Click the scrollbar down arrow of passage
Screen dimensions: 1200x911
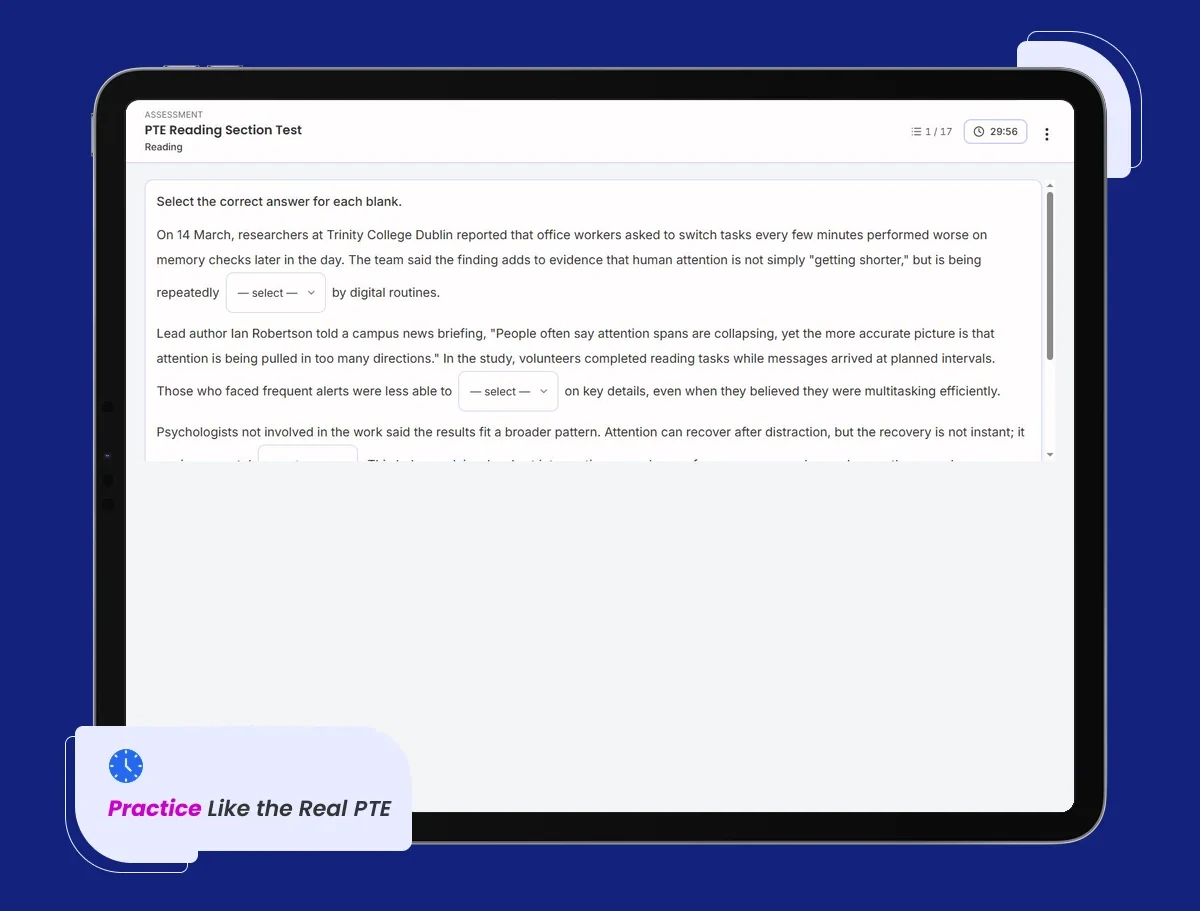(x=1049, y=455)
